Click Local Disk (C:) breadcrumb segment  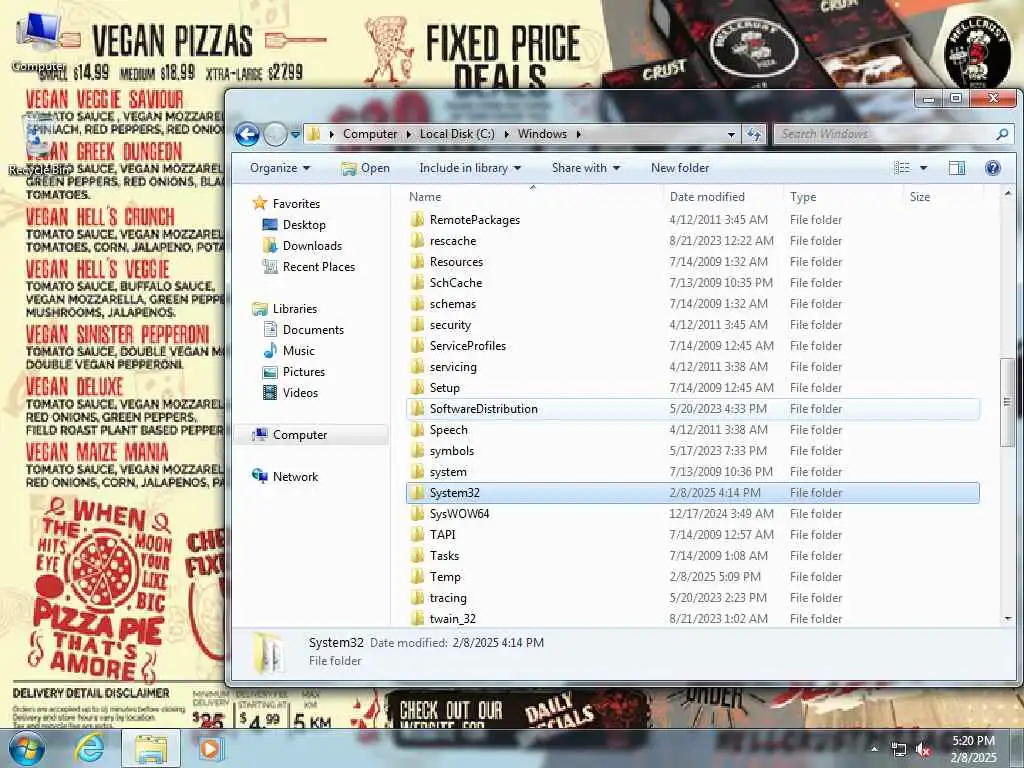457,134
